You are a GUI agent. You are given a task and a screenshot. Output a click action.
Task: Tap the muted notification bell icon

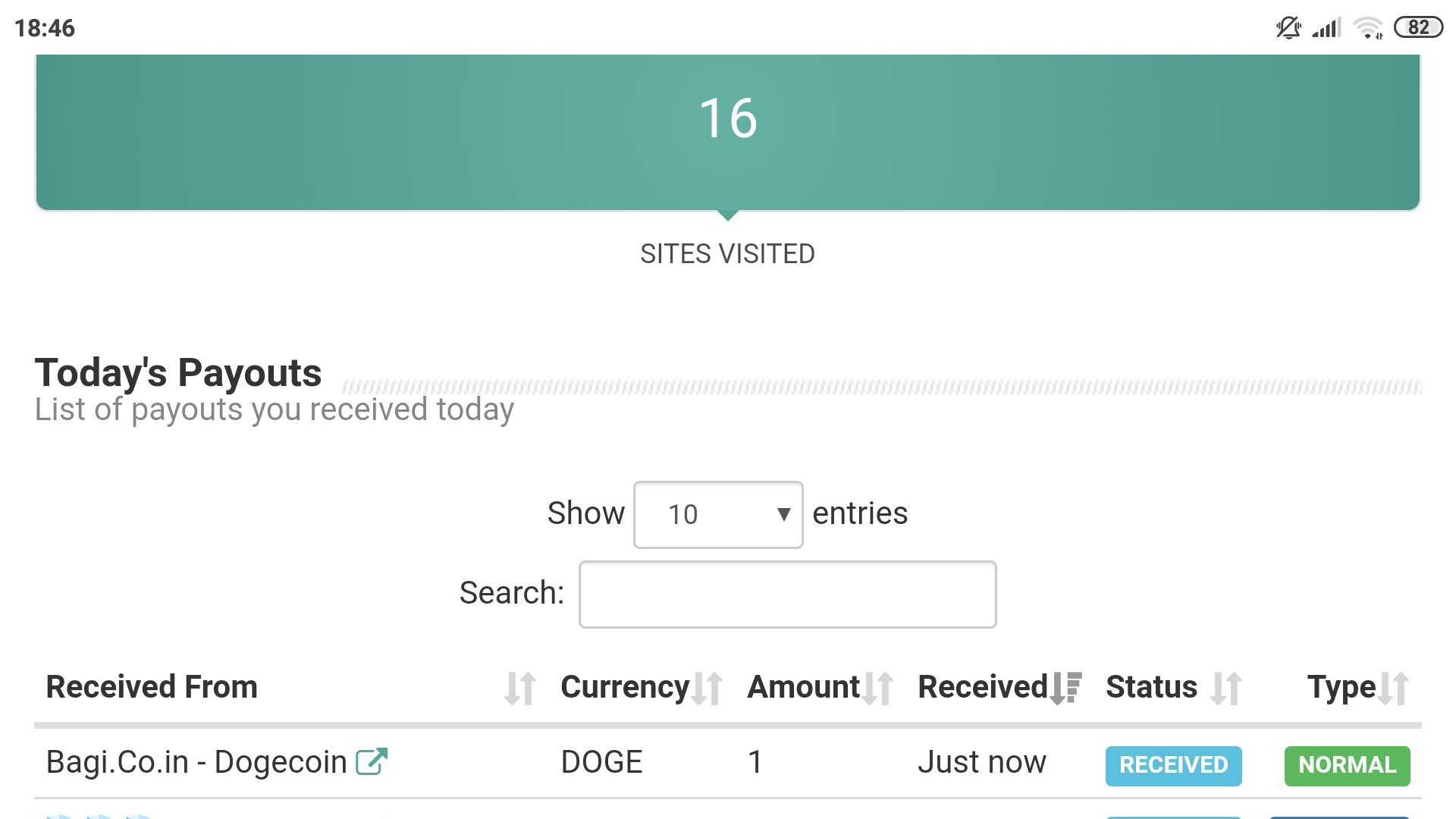(x=1288, y=28)
